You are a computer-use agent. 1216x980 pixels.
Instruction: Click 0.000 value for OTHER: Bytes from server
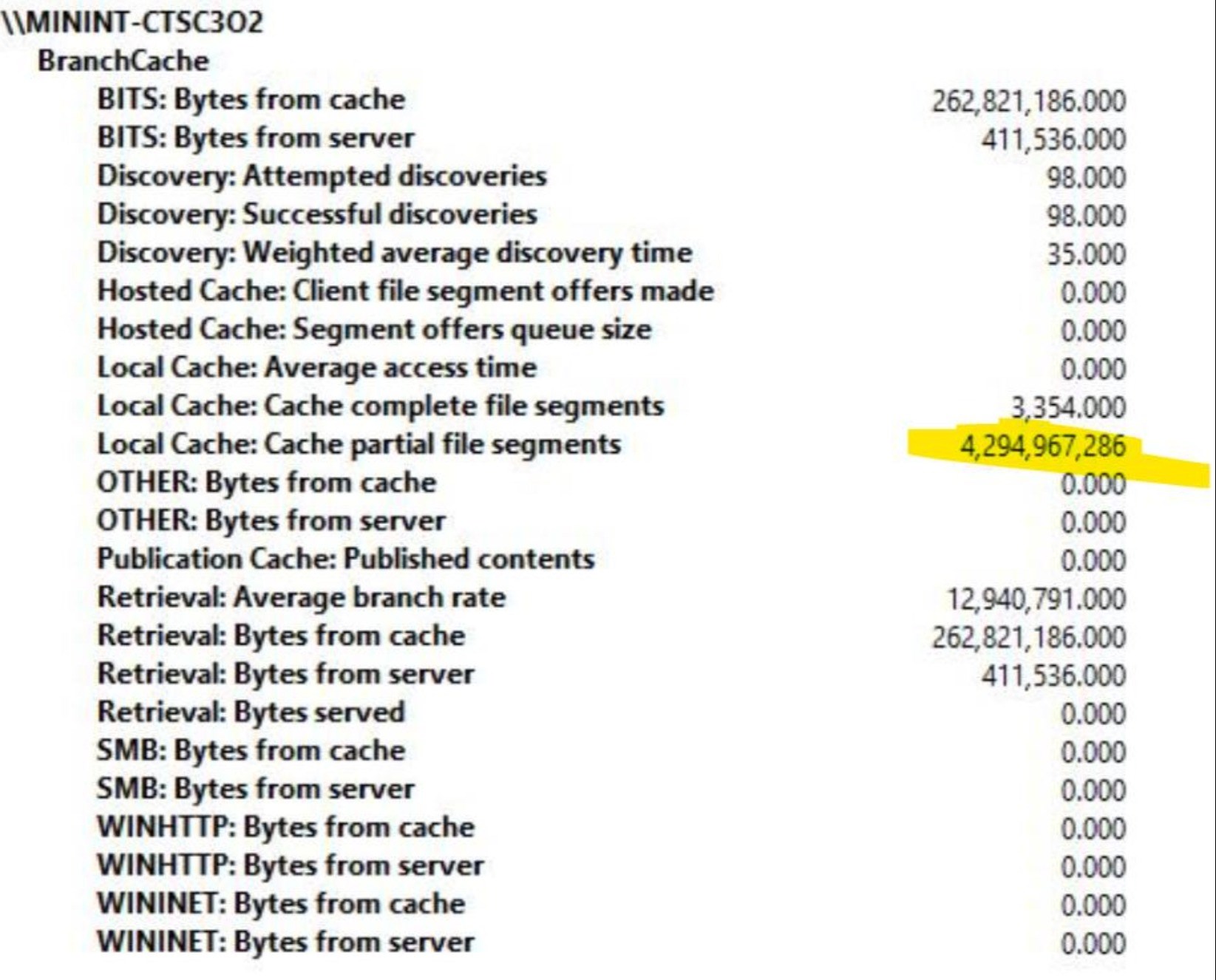1094,523
